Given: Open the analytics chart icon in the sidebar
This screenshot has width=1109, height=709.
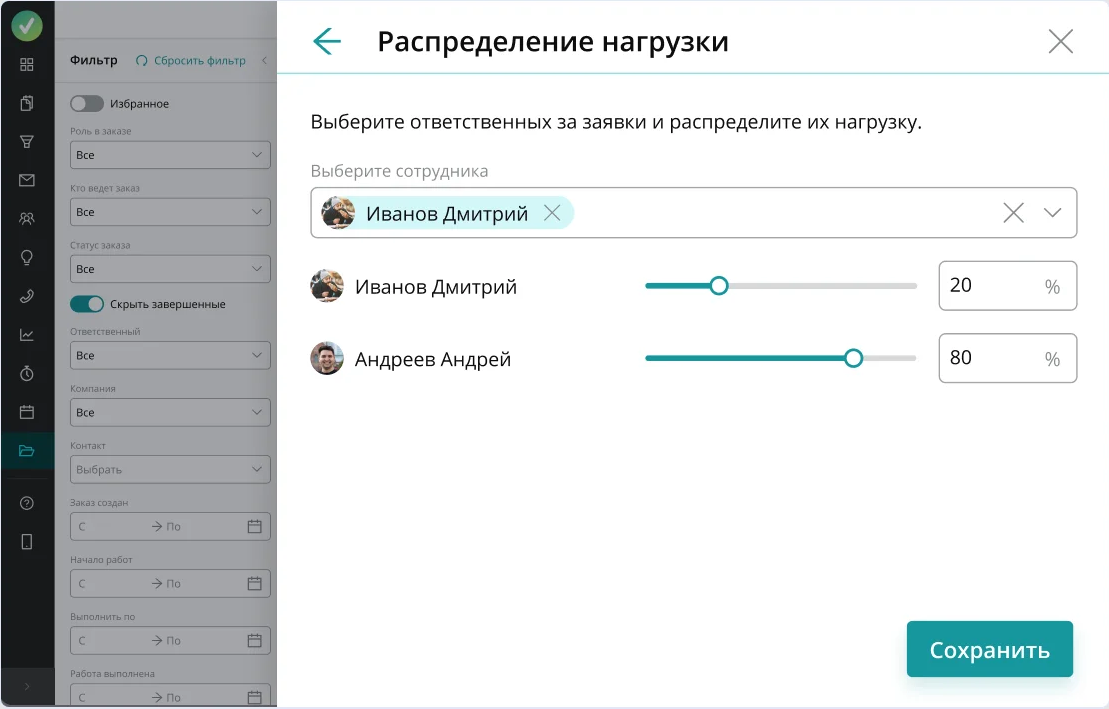Looking at the screenshot, I should coord(27,335).
